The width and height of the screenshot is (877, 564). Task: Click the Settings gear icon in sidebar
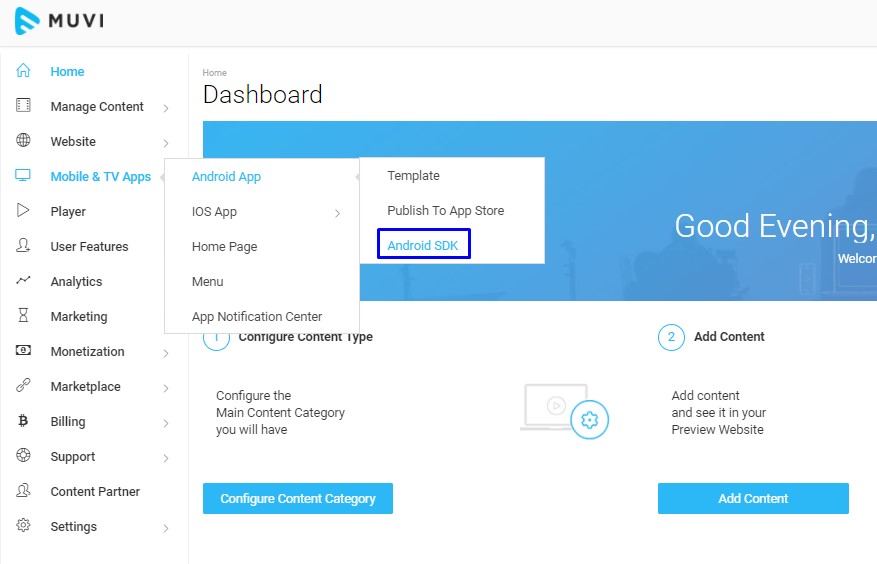[x=23, y=525]
